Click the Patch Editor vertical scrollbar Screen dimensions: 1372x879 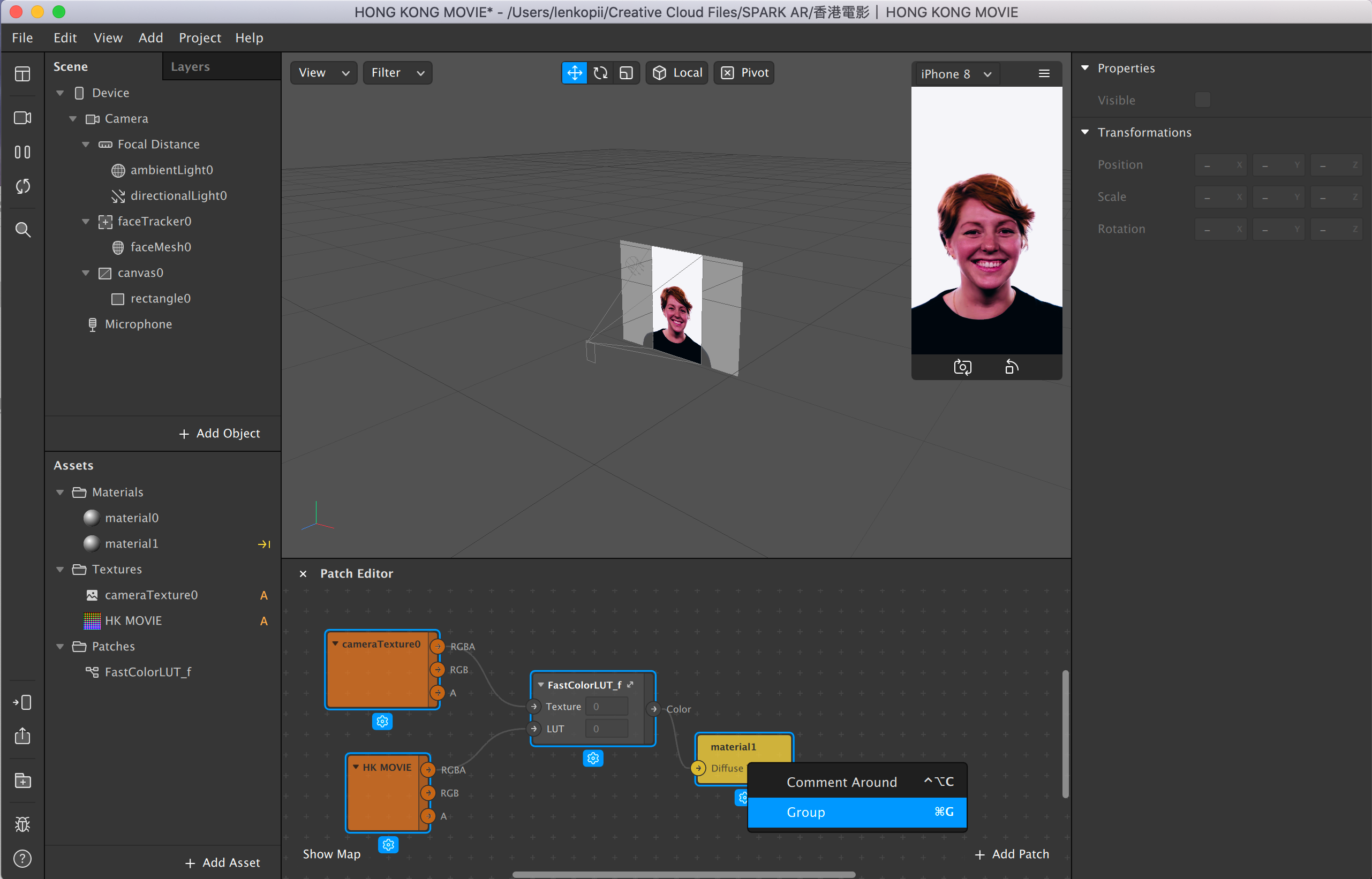pos(1065,734)
